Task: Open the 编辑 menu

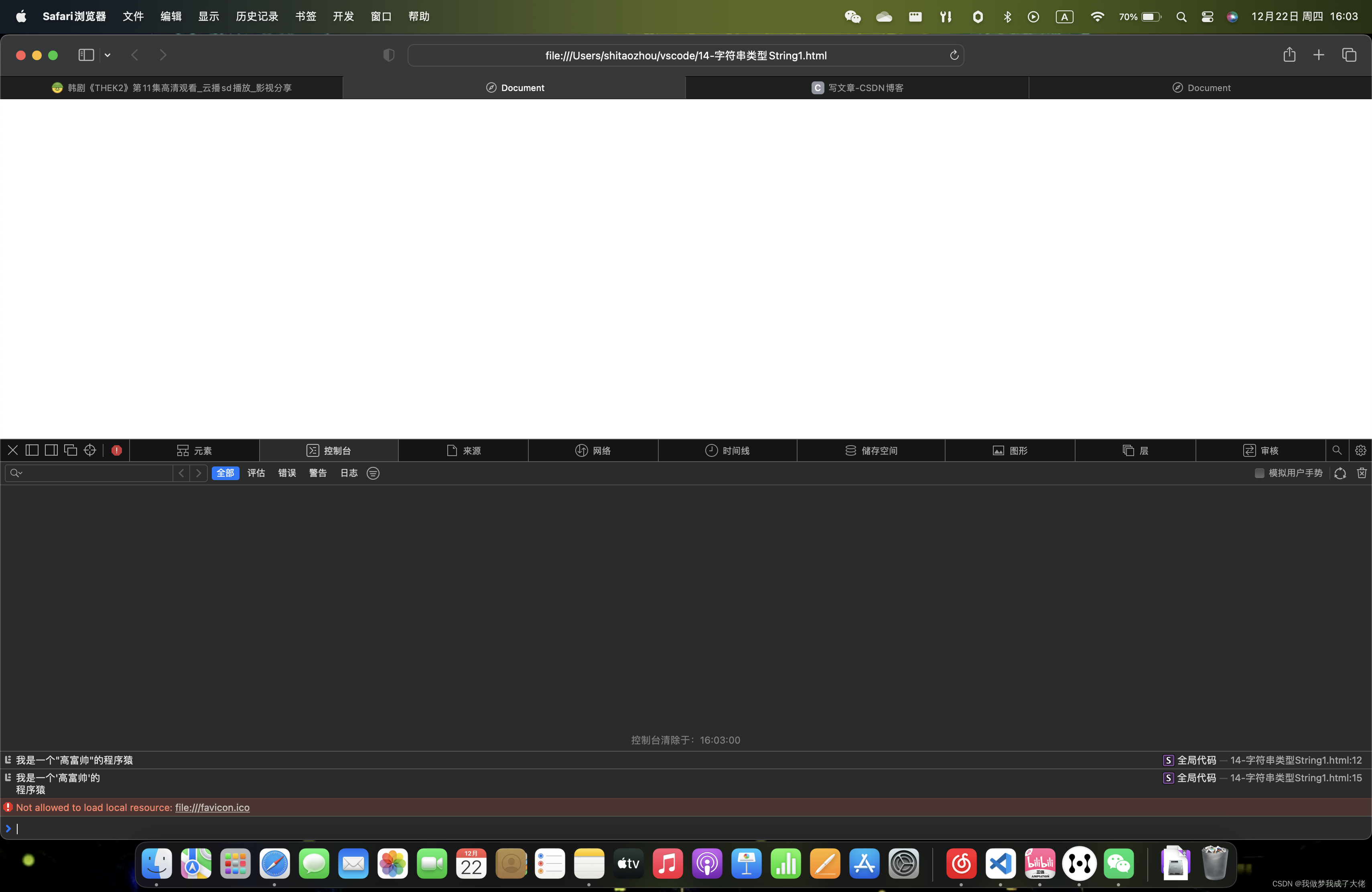Action: pyautogui.click(x=170, y=16)
